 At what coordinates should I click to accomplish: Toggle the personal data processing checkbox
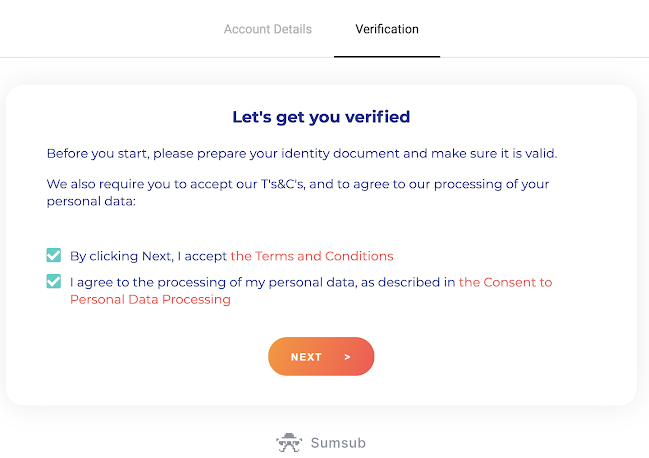[54, 282]
